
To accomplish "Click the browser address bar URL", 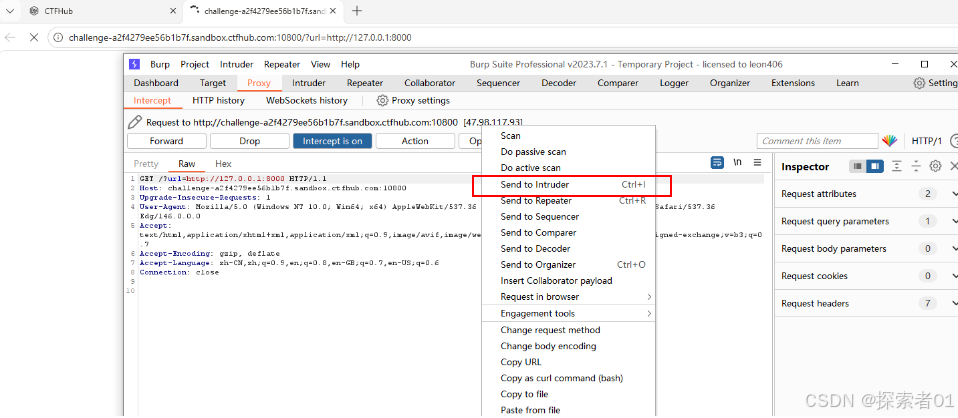I will [x=240, y=37].
